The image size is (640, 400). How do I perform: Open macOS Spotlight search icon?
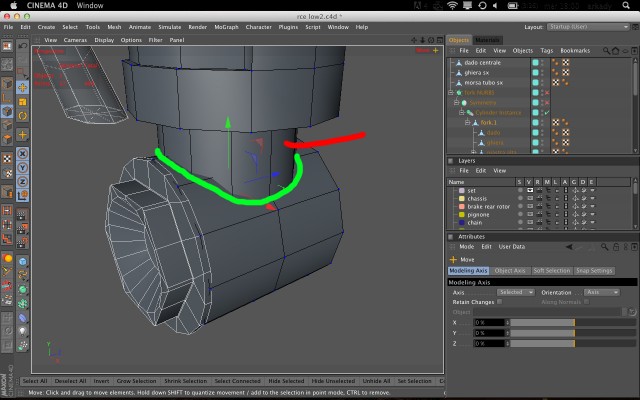tap(626, 5)
